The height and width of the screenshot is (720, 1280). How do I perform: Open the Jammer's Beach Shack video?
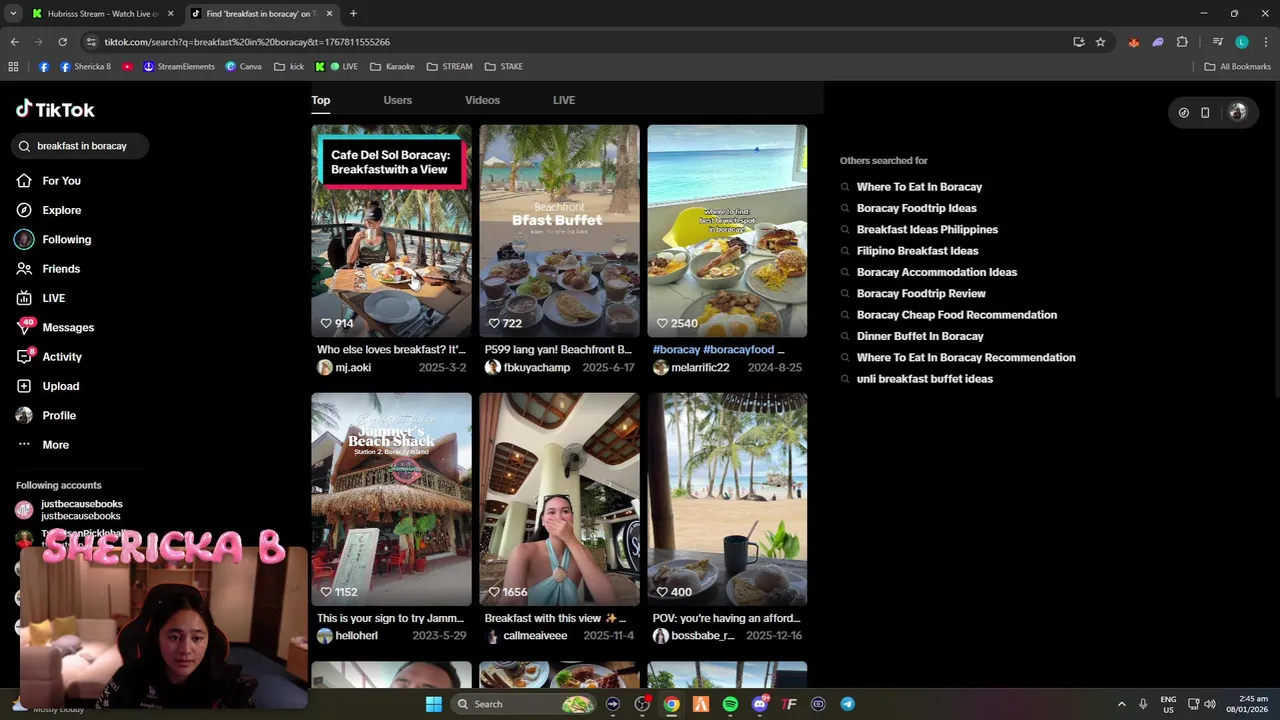tap(391, 499)
